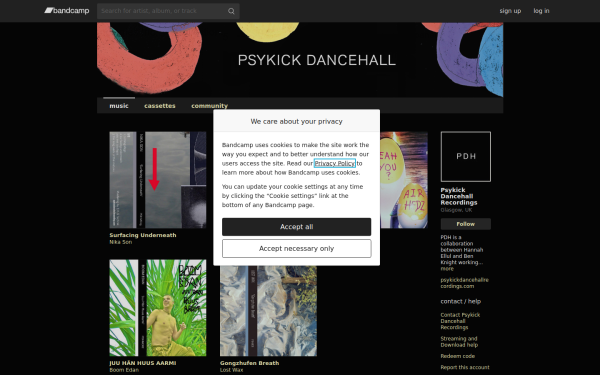Screen dimensions: 600x375
Task: Click the Surfacing Underneath album title
Action: [x=143, y=235]
